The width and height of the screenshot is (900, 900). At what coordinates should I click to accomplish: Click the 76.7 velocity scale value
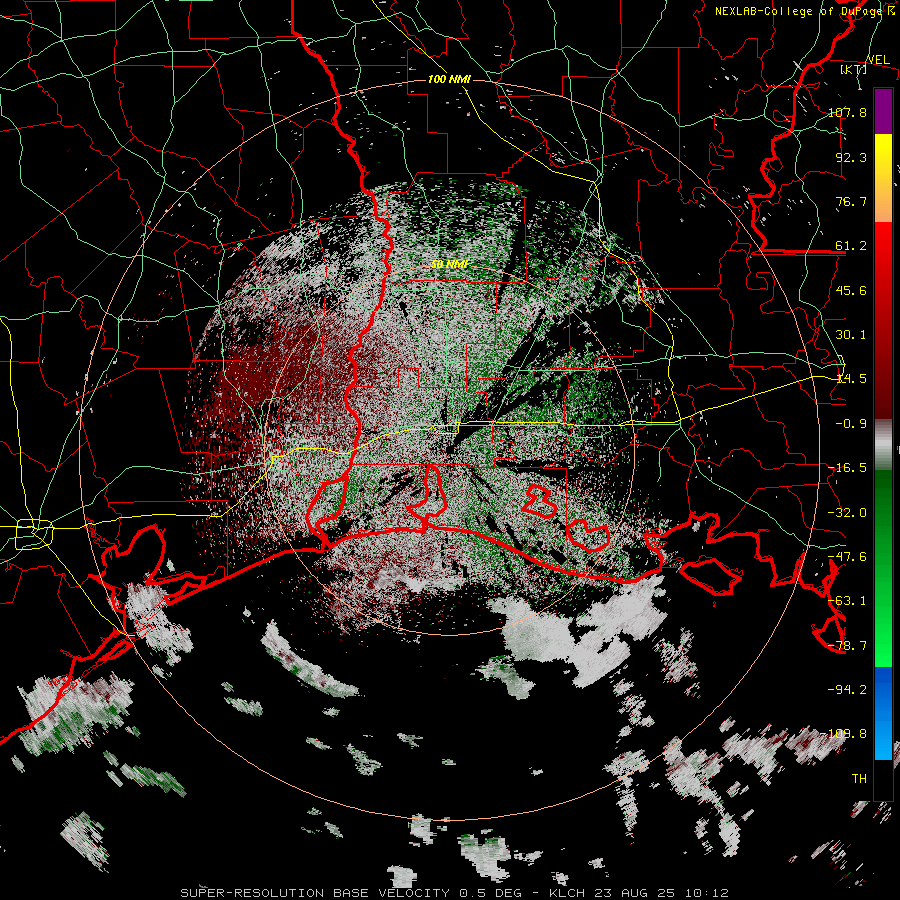pyautogui.click(x=851, y=201)
